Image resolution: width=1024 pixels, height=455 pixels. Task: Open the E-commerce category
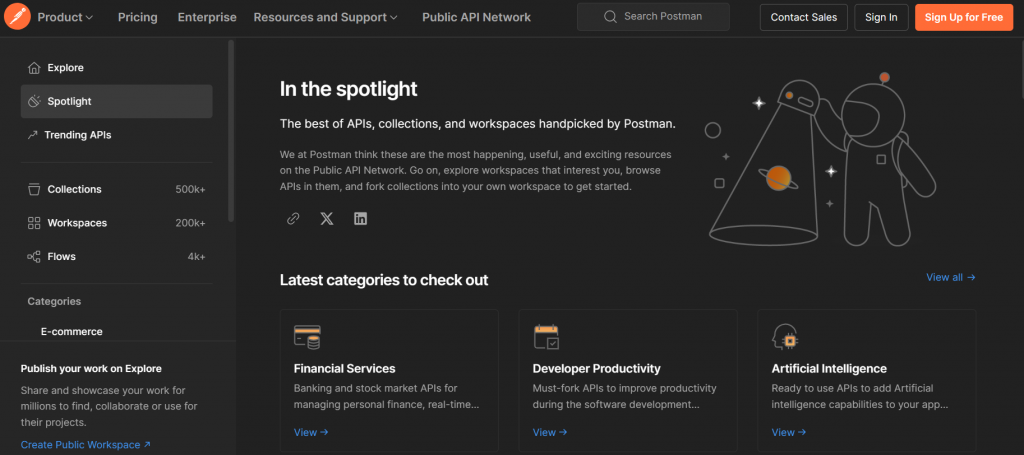coord(71,331)
